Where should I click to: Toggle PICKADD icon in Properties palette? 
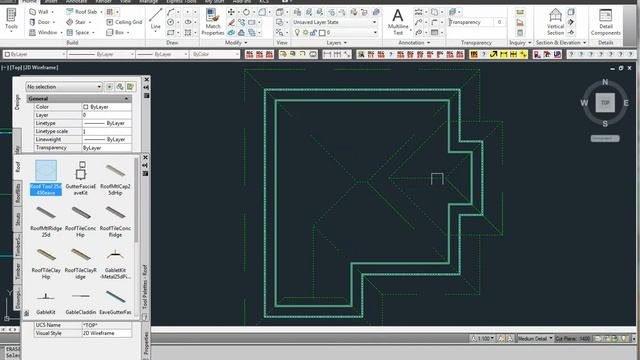(x=109, y=87)
